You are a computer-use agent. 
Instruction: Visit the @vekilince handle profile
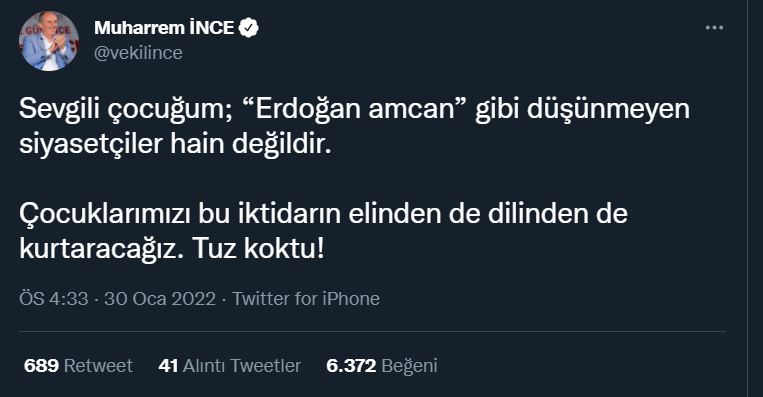tap(138, 53)
